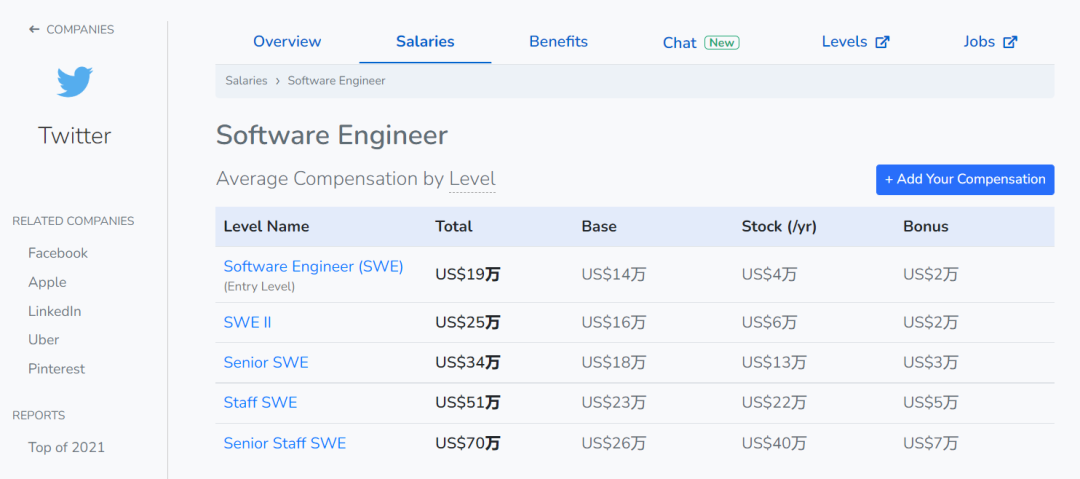
Task: Go to the Facebook related company
Action: tap(58, 253)
